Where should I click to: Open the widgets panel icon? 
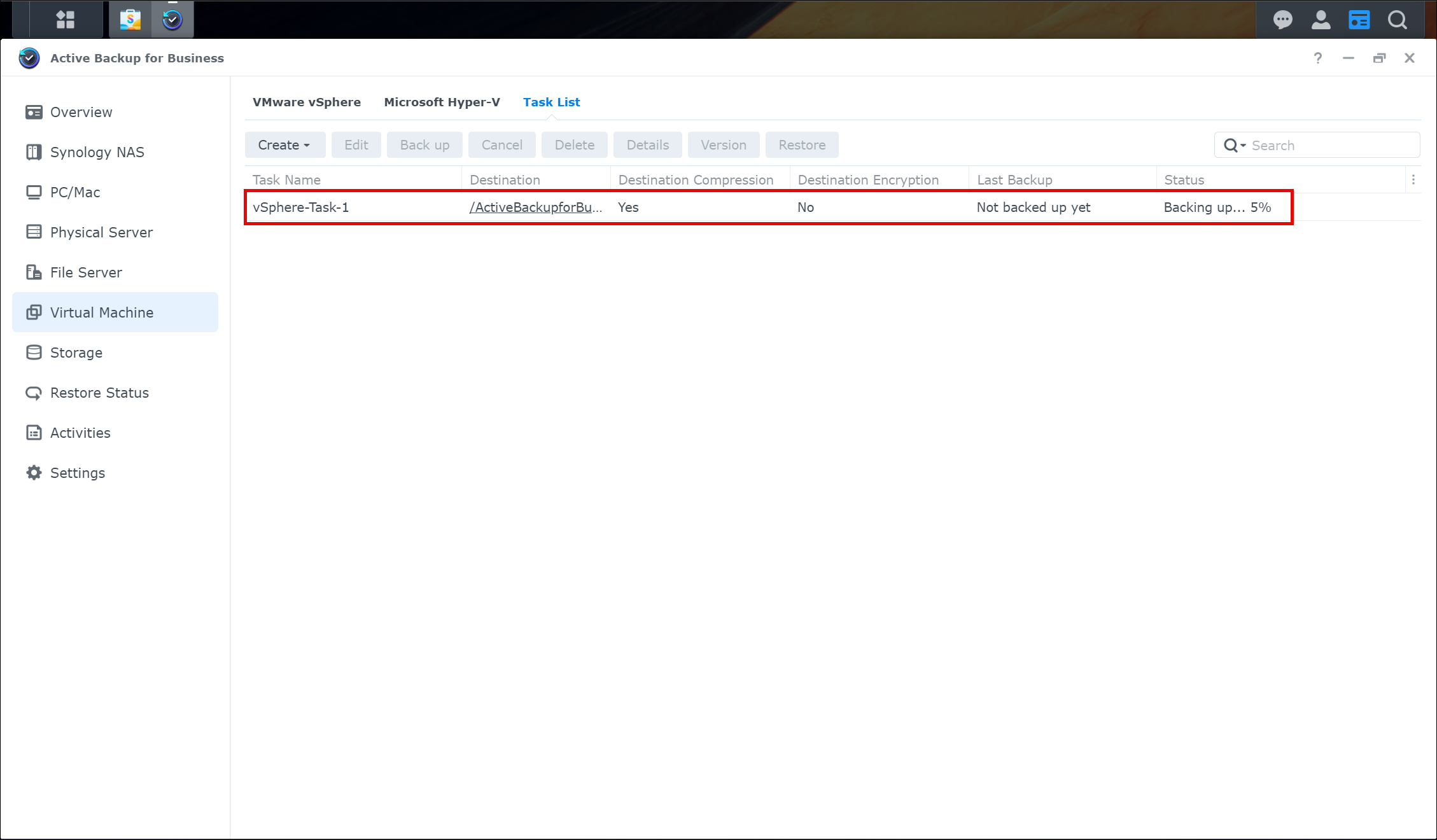point(1359,20)
